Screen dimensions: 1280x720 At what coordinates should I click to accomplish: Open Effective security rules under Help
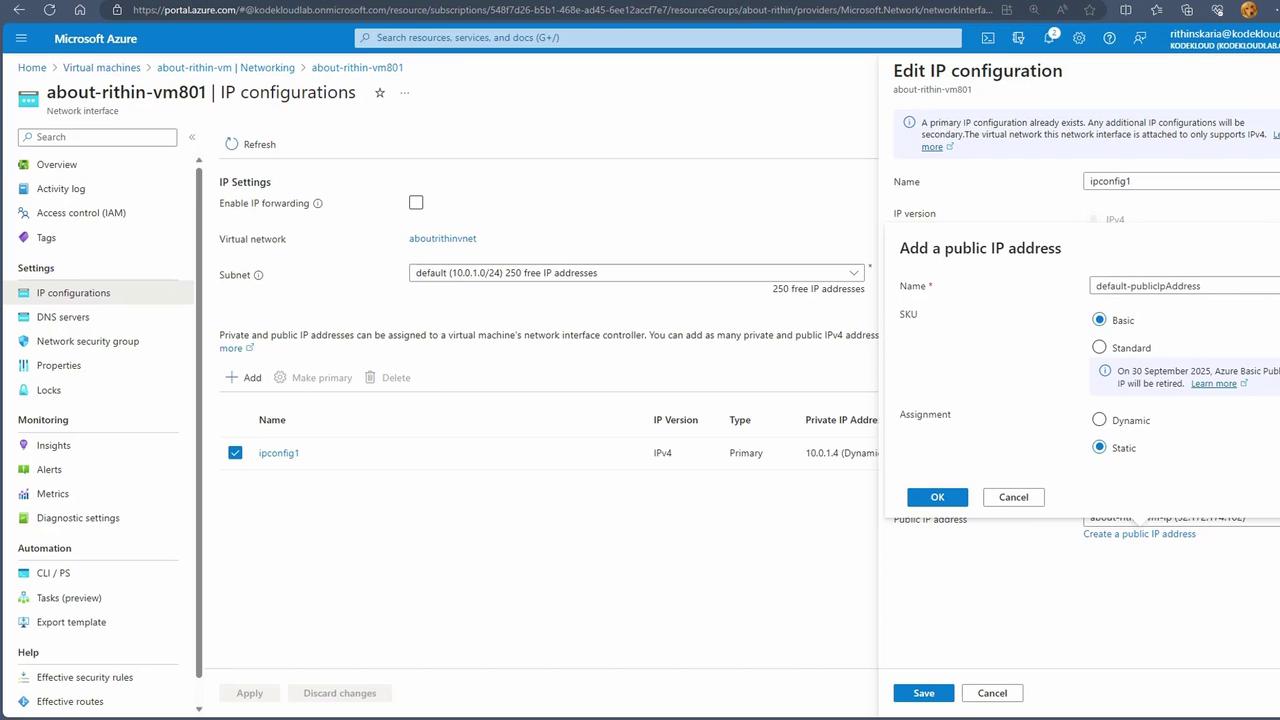(x=85, y=678)
